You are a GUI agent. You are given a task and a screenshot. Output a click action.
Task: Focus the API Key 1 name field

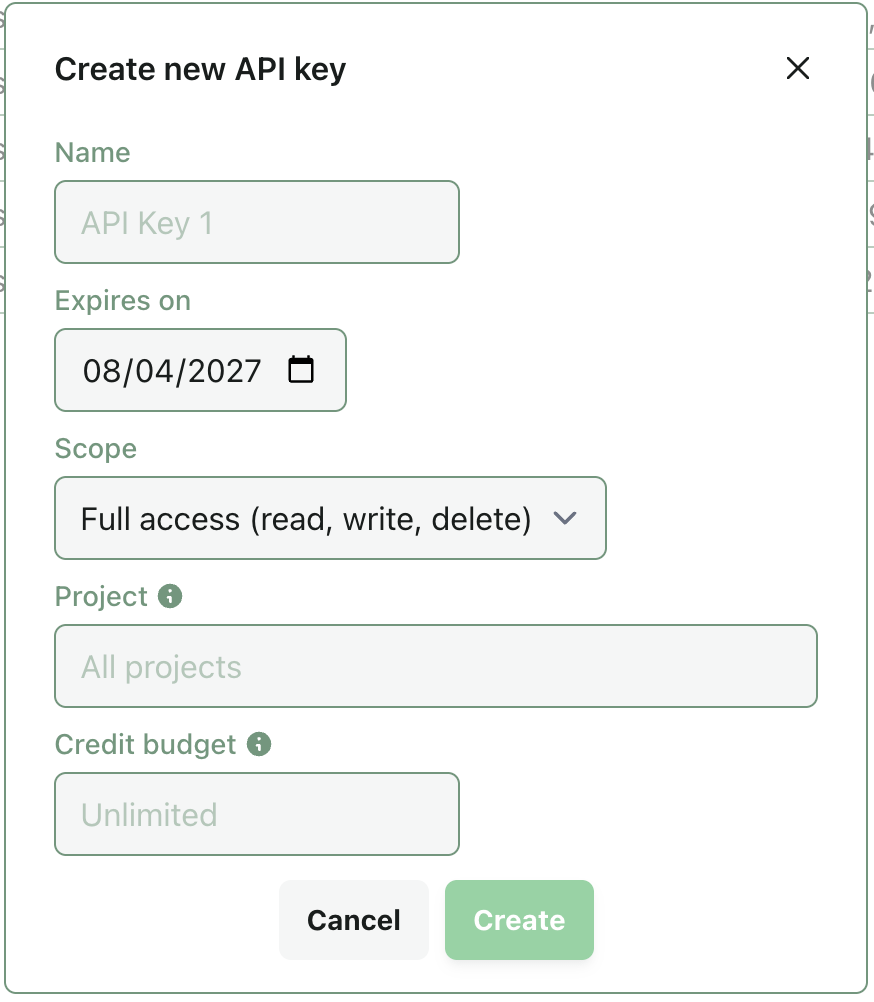[257, 222]
